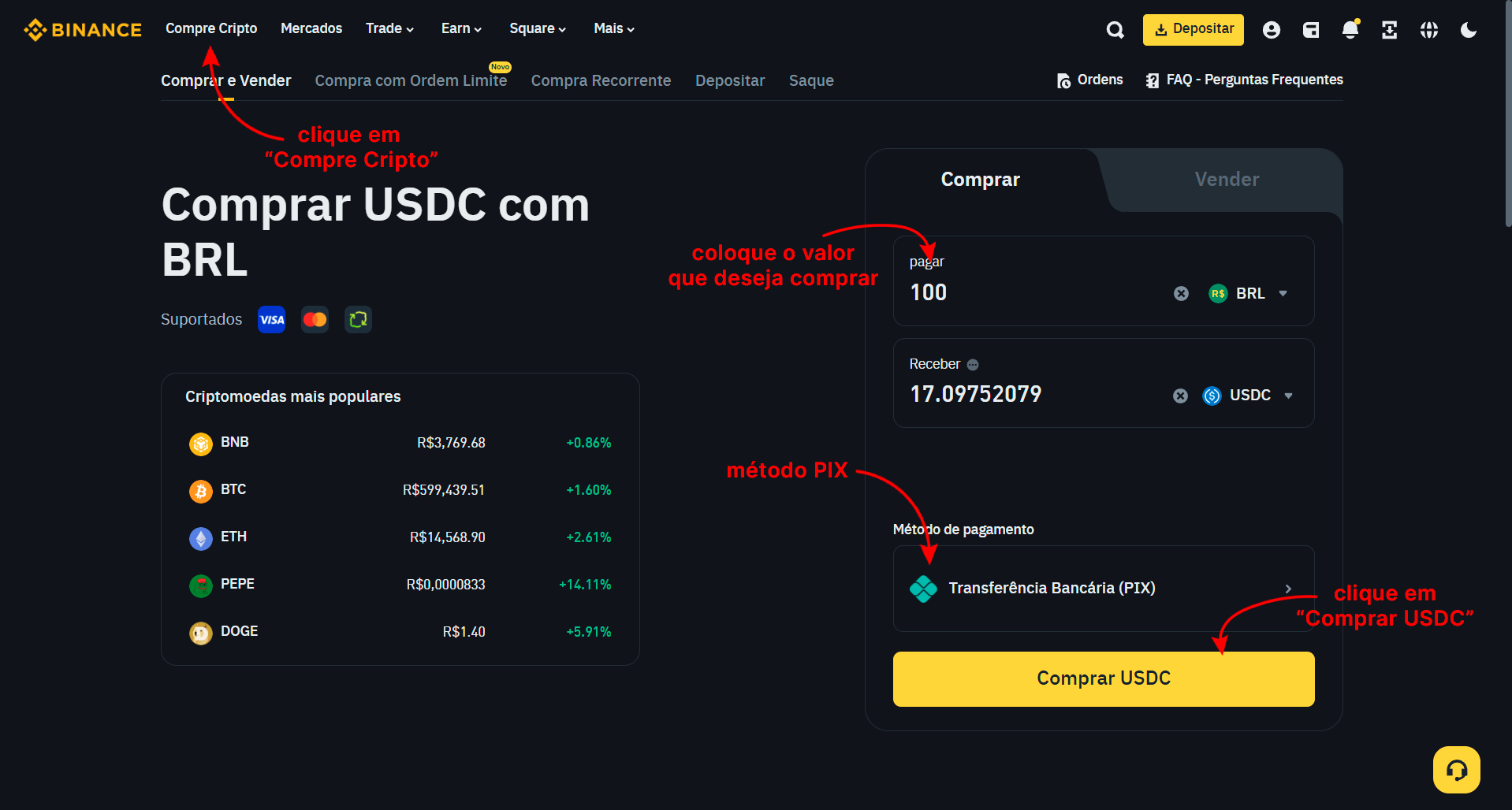Click the PEPE change +14.11%

pos(585,585)
